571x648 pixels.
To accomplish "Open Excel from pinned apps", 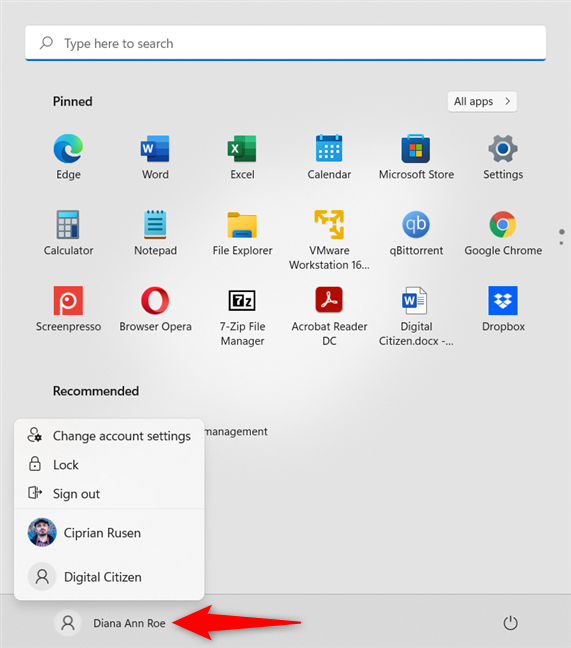I will [x=243, y=157].
